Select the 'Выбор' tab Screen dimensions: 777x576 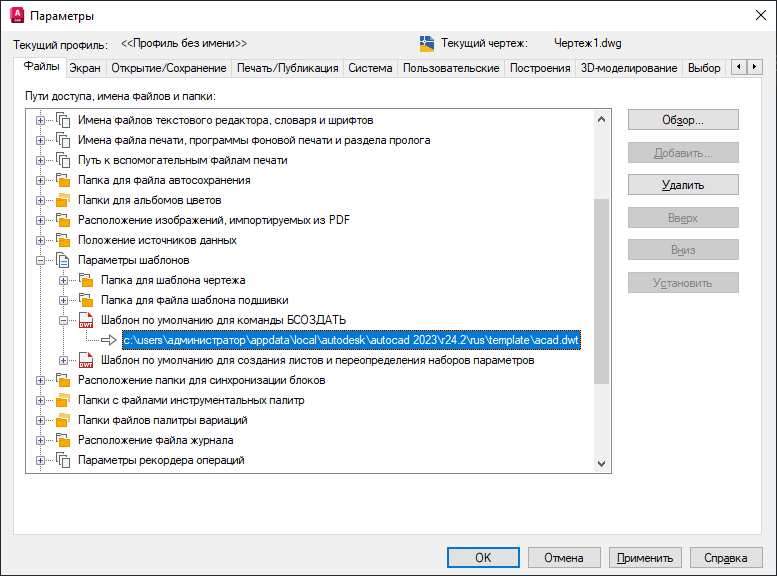704,68
